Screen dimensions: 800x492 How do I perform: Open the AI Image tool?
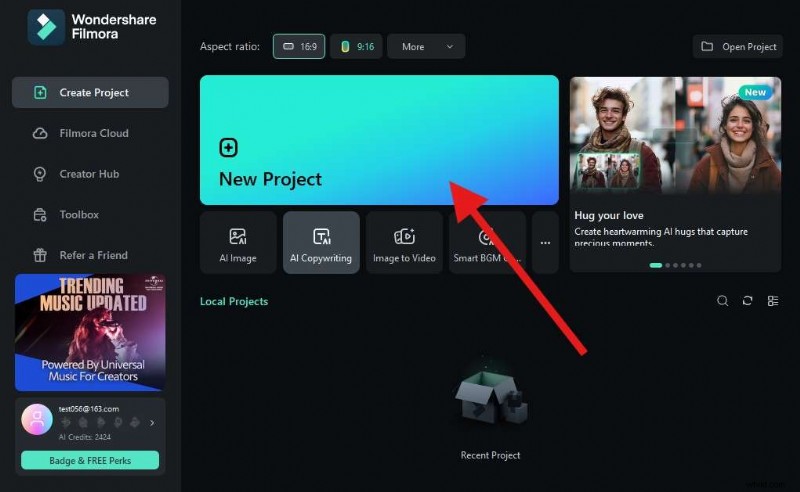tap(238, 243)
